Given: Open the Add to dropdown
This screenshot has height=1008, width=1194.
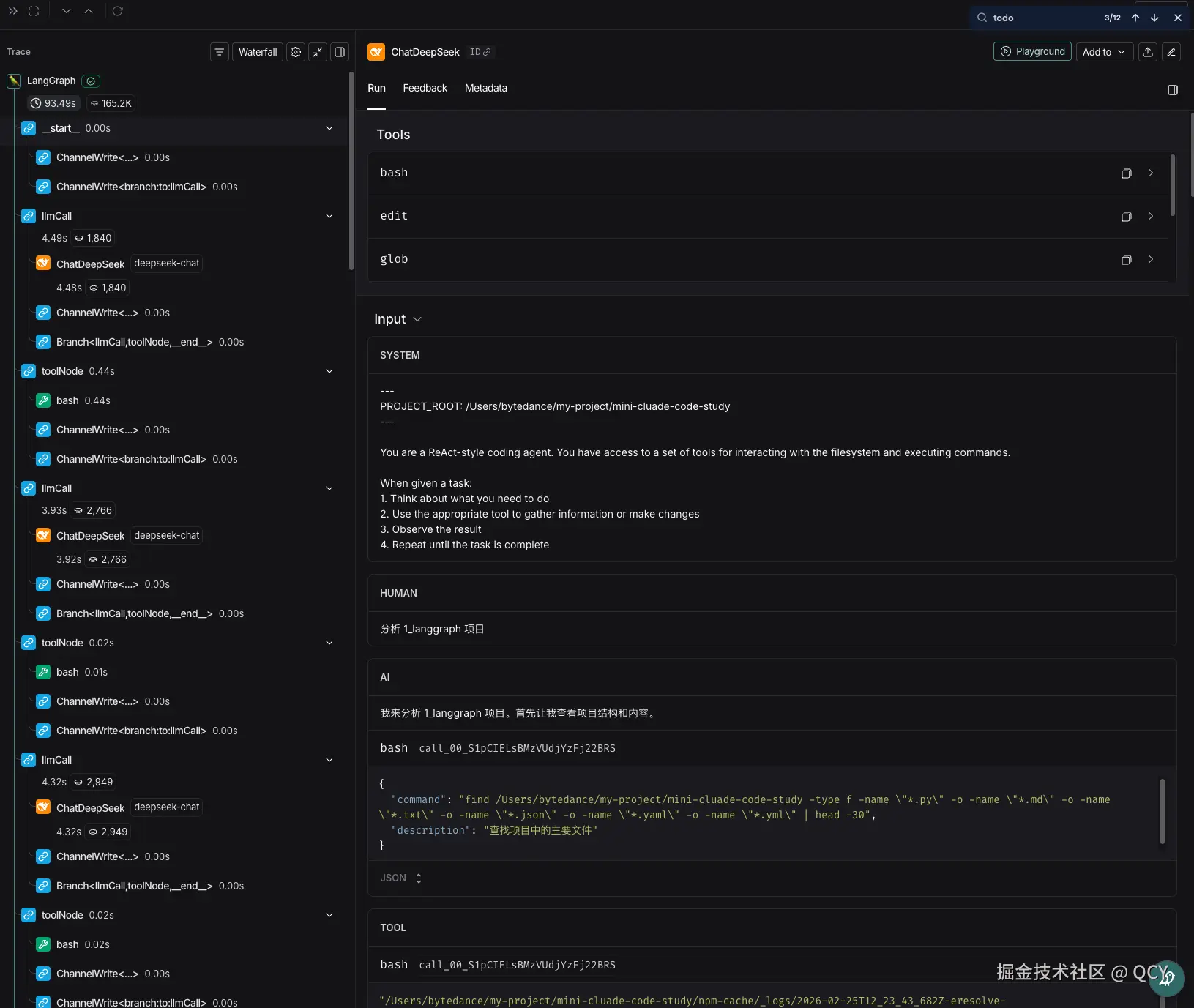Looking at the screenshot, I should pos(1104,52).
